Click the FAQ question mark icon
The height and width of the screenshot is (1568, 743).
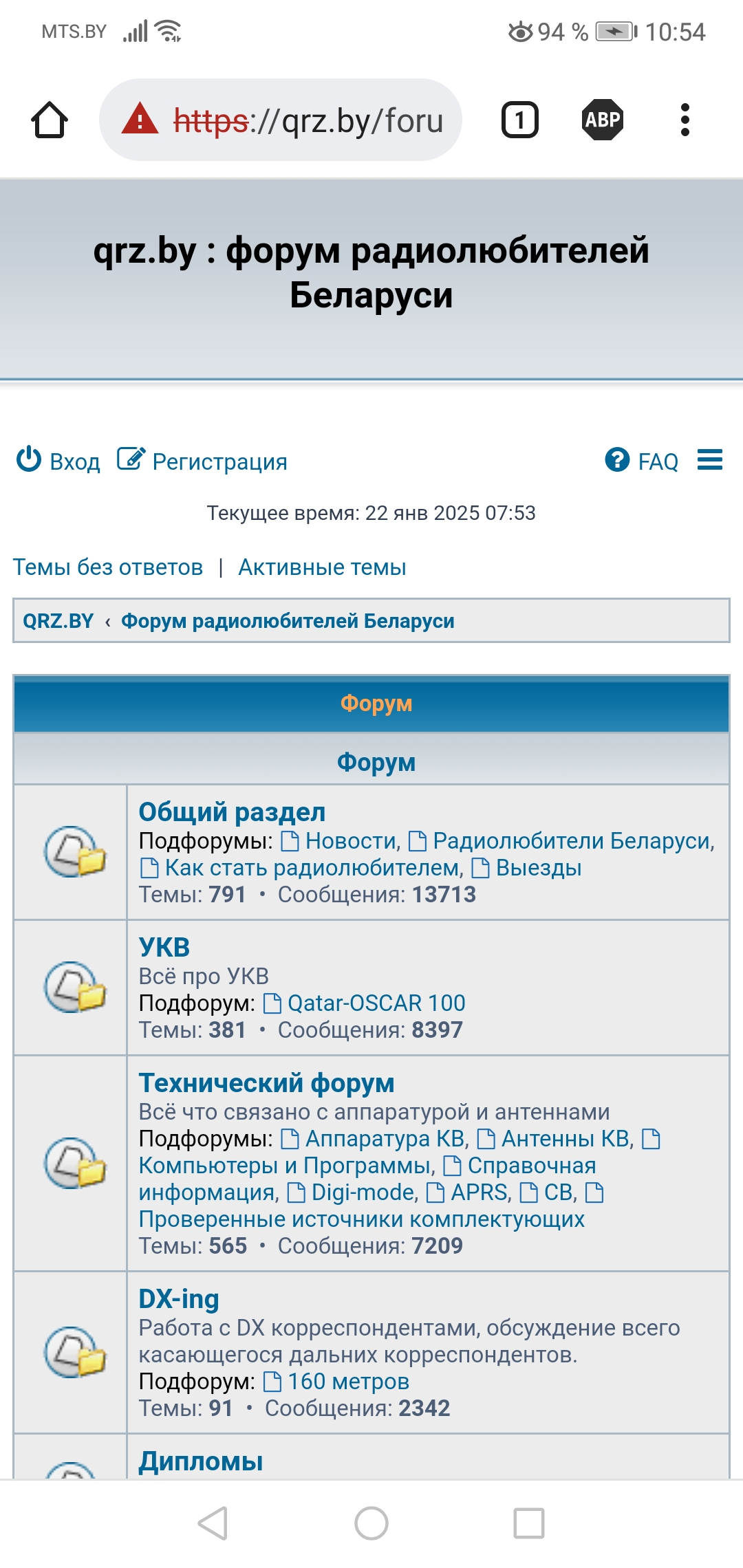[617, 460]
